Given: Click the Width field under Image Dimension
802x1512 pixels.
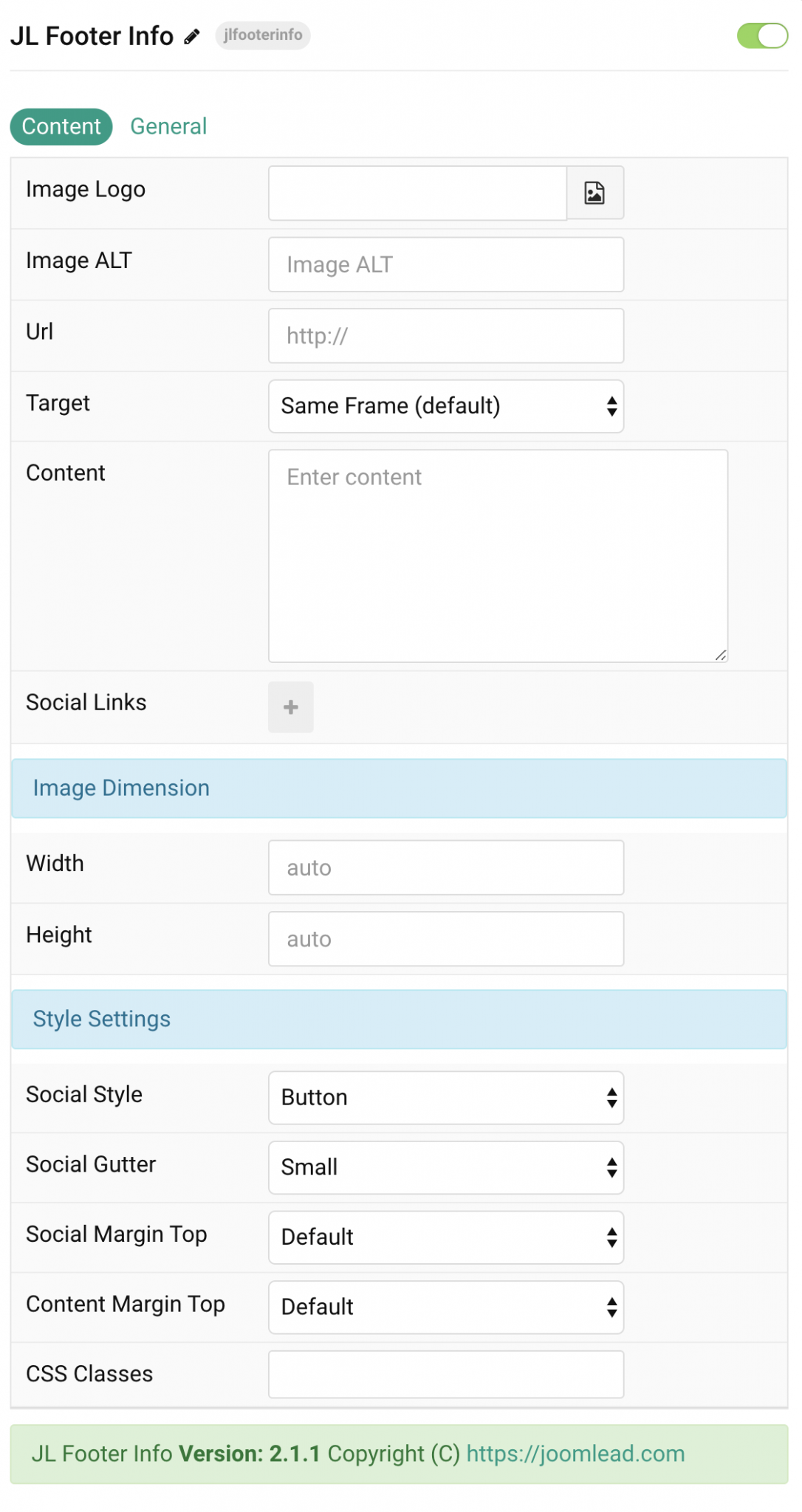Looking at the screenshot, I should point(445,867).
